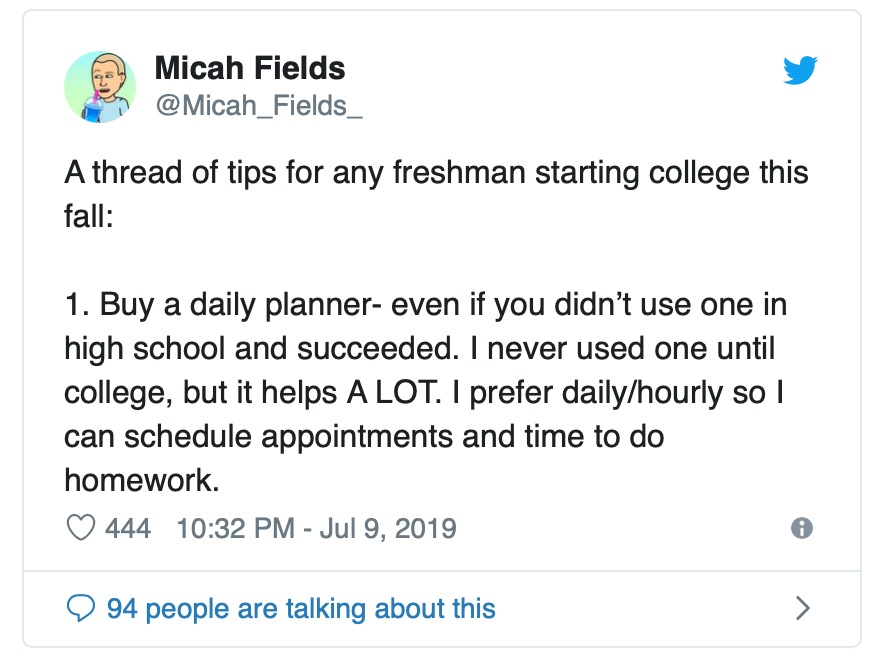
Task: Click the 'fall:' line of the tweet
Action: (88, 216)
